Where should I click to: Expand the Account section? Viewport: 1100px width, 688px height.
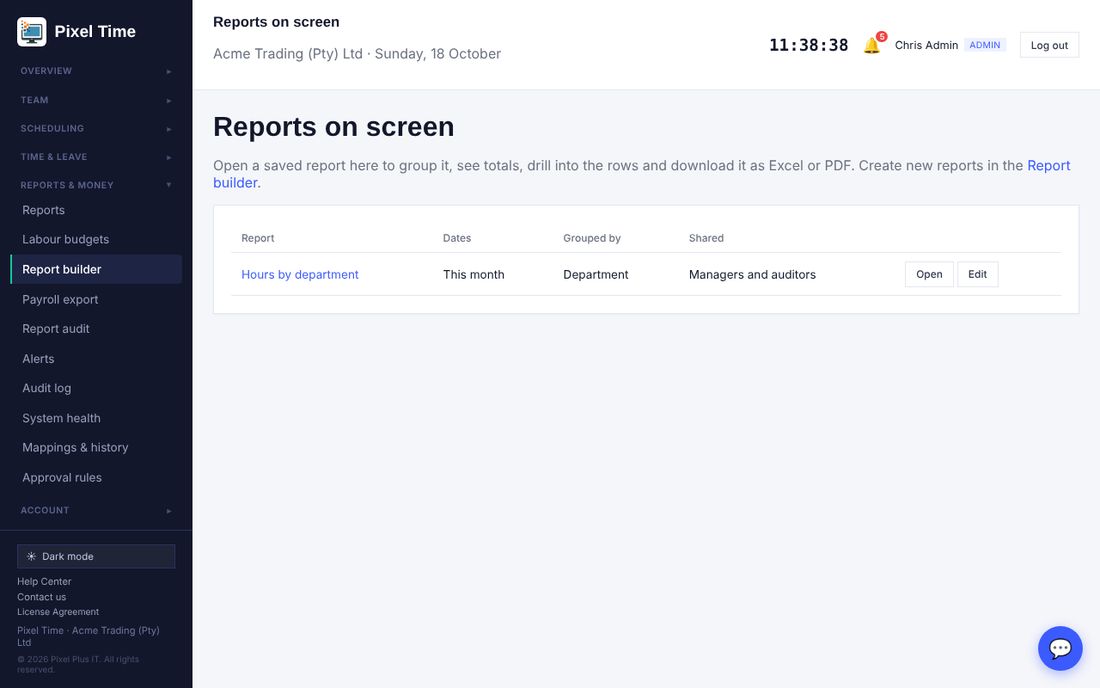[96, 511]
